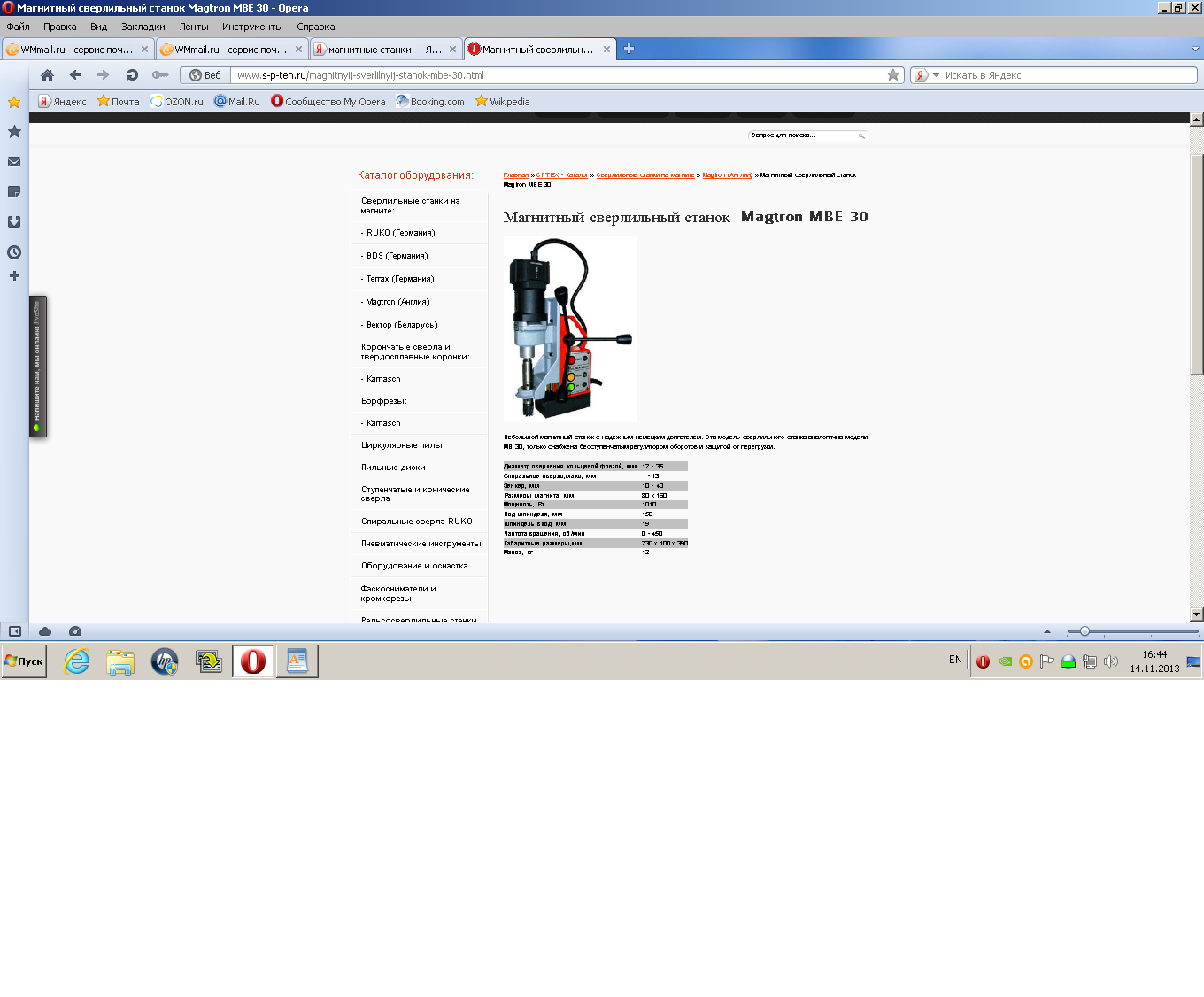Screen dimensions: 1204x997
Task: Click the vertical scrollbar thumb
Action: tap(1196, 264)
